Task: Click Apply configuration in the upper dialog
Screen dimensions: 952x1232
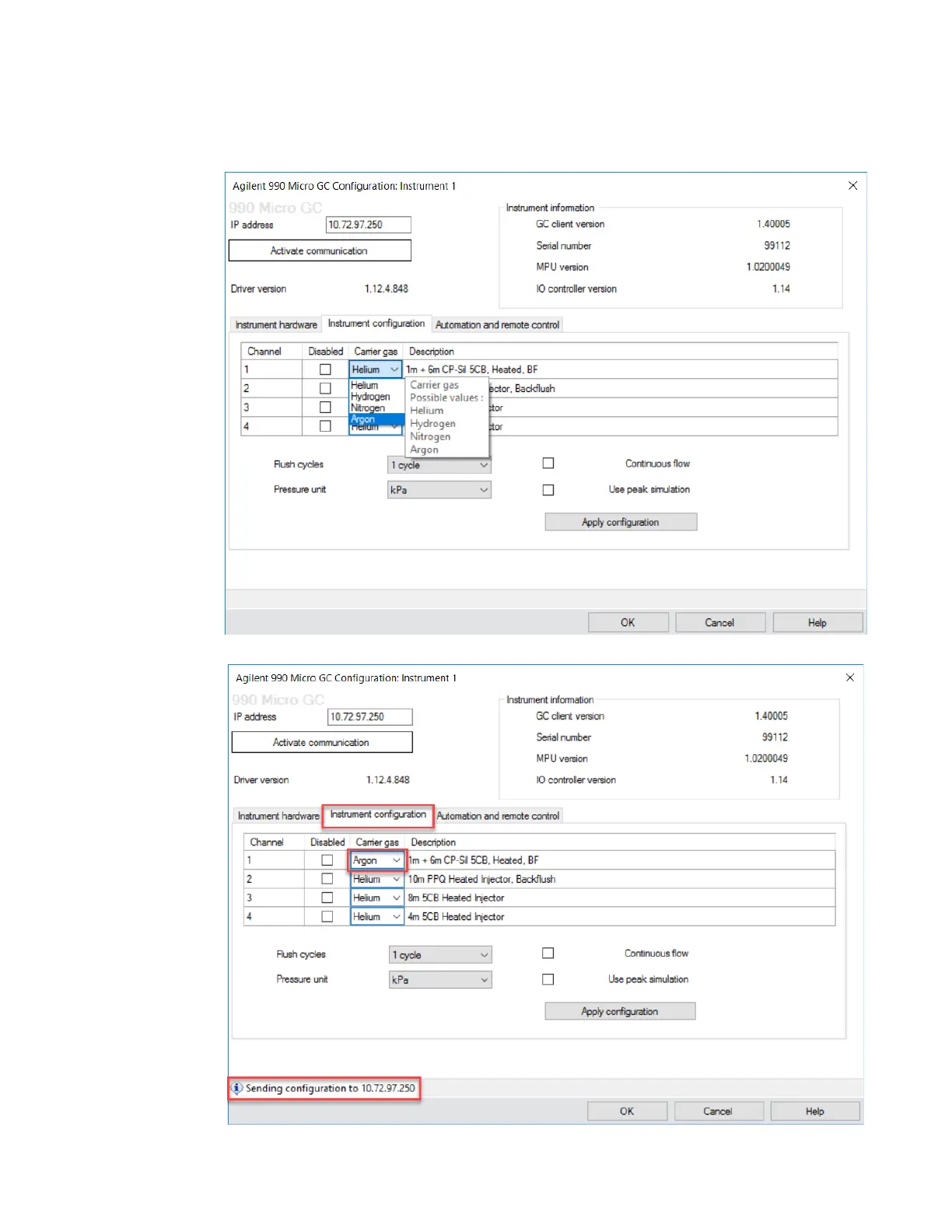Action: (621, 522)
